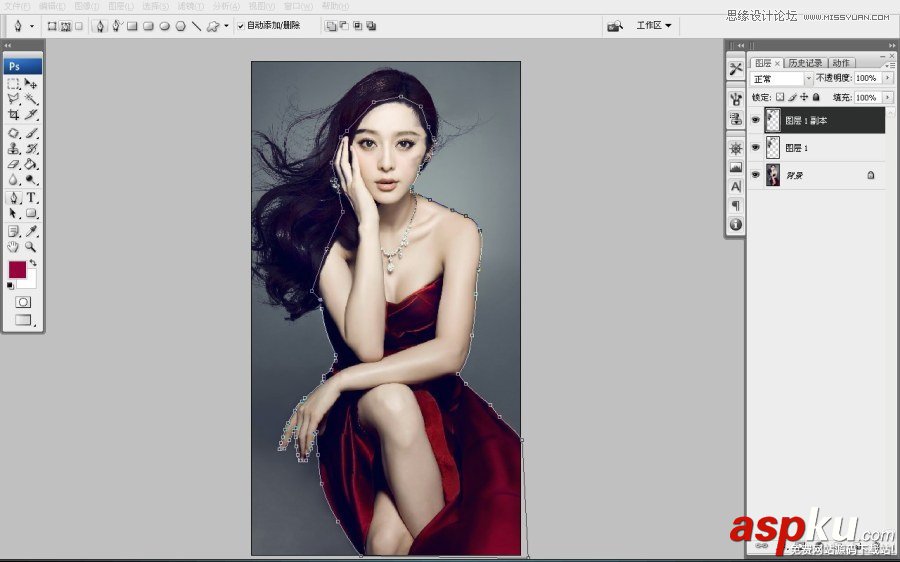This screenshot has width=900, height=562.
Task: Select the Eraser tool
Action: coord(14,164)
